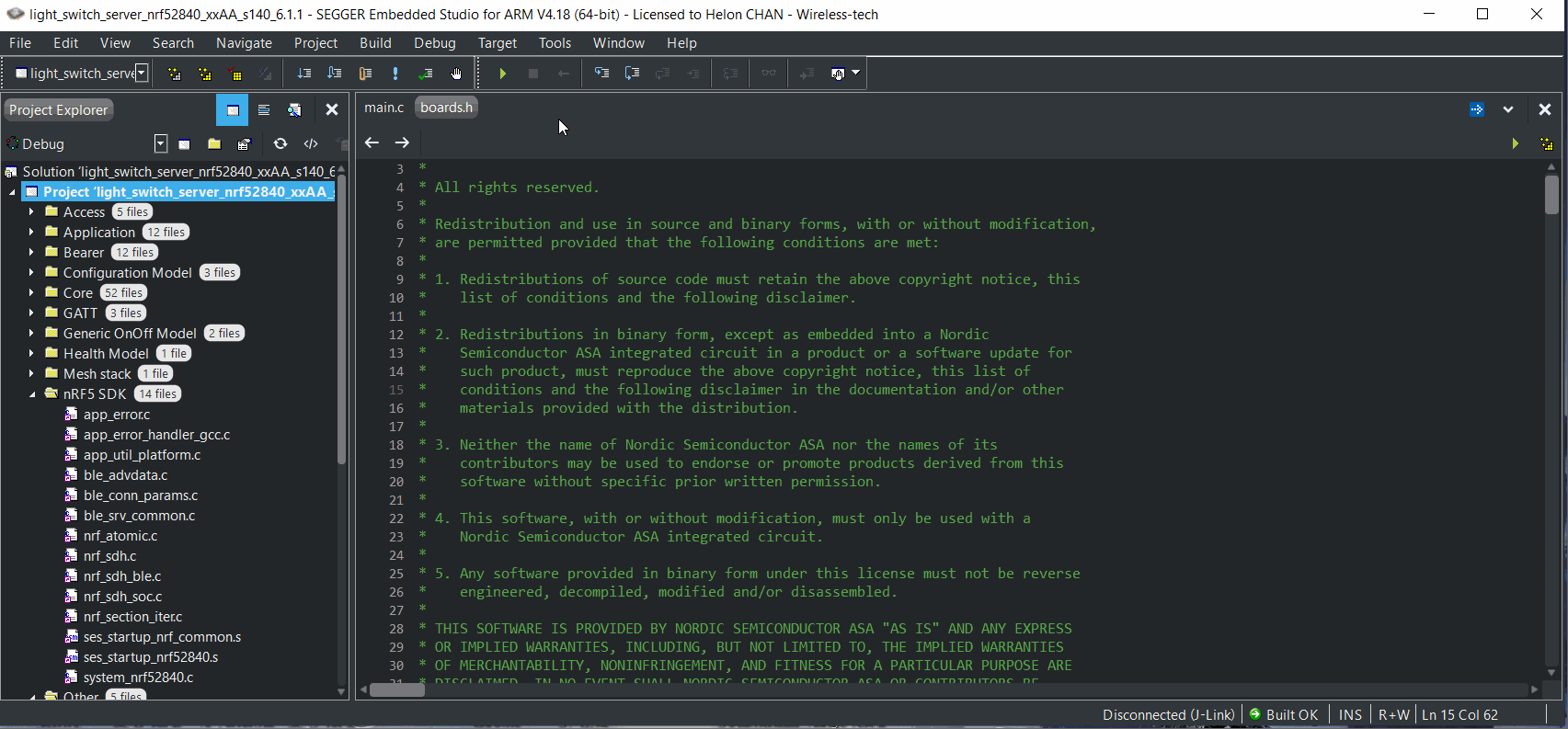The height and width of the screenshot is (729, 1568).
Task: Click the Clean icon with red mark
Action: click(235, 74)
